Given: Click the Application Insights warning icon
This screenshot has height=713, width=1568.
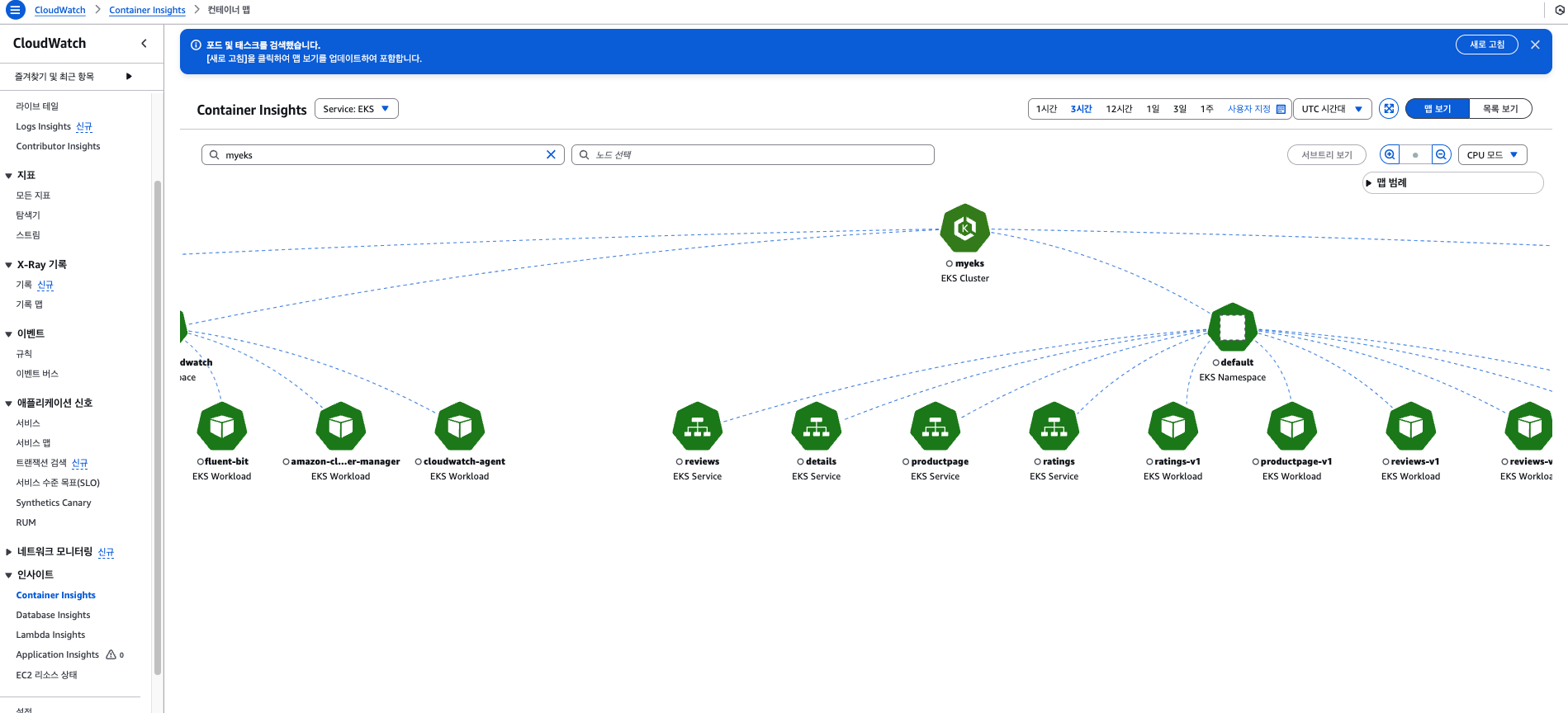Looking at the screenshot, I should pyautogui.click(x=111, y=654).
